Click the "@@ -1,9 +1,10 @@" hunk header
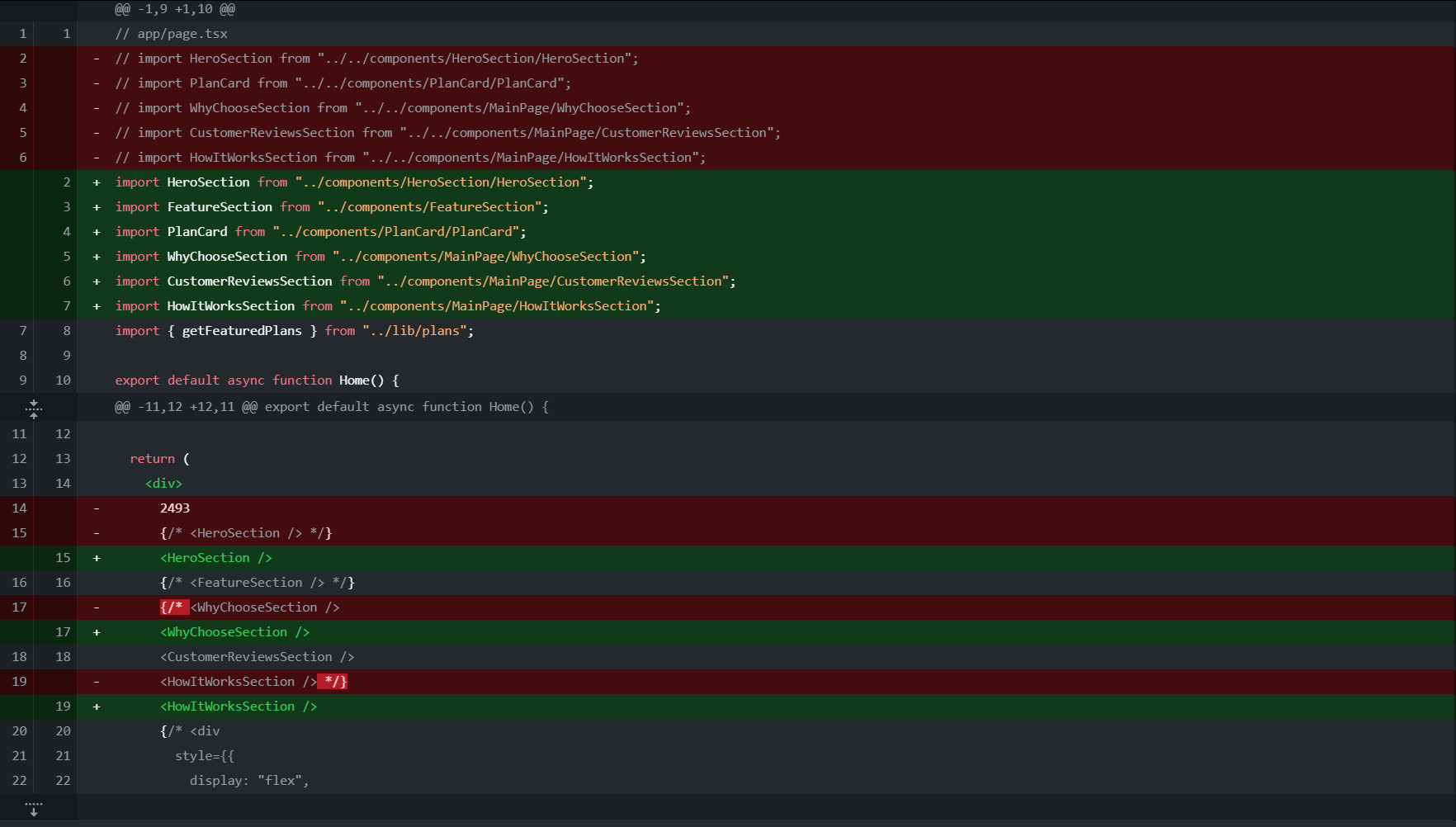 (175, 9)
